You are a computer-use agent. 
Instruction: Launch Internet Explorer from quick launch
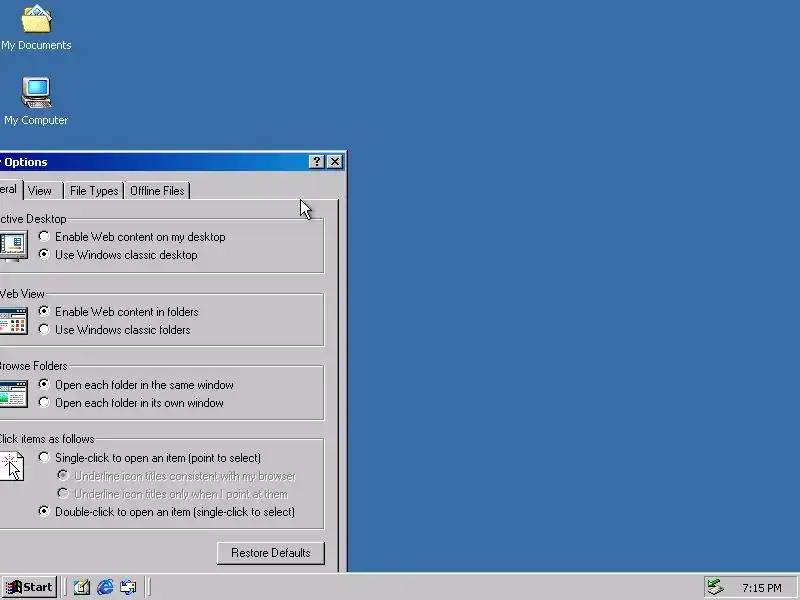click(105, 587)
